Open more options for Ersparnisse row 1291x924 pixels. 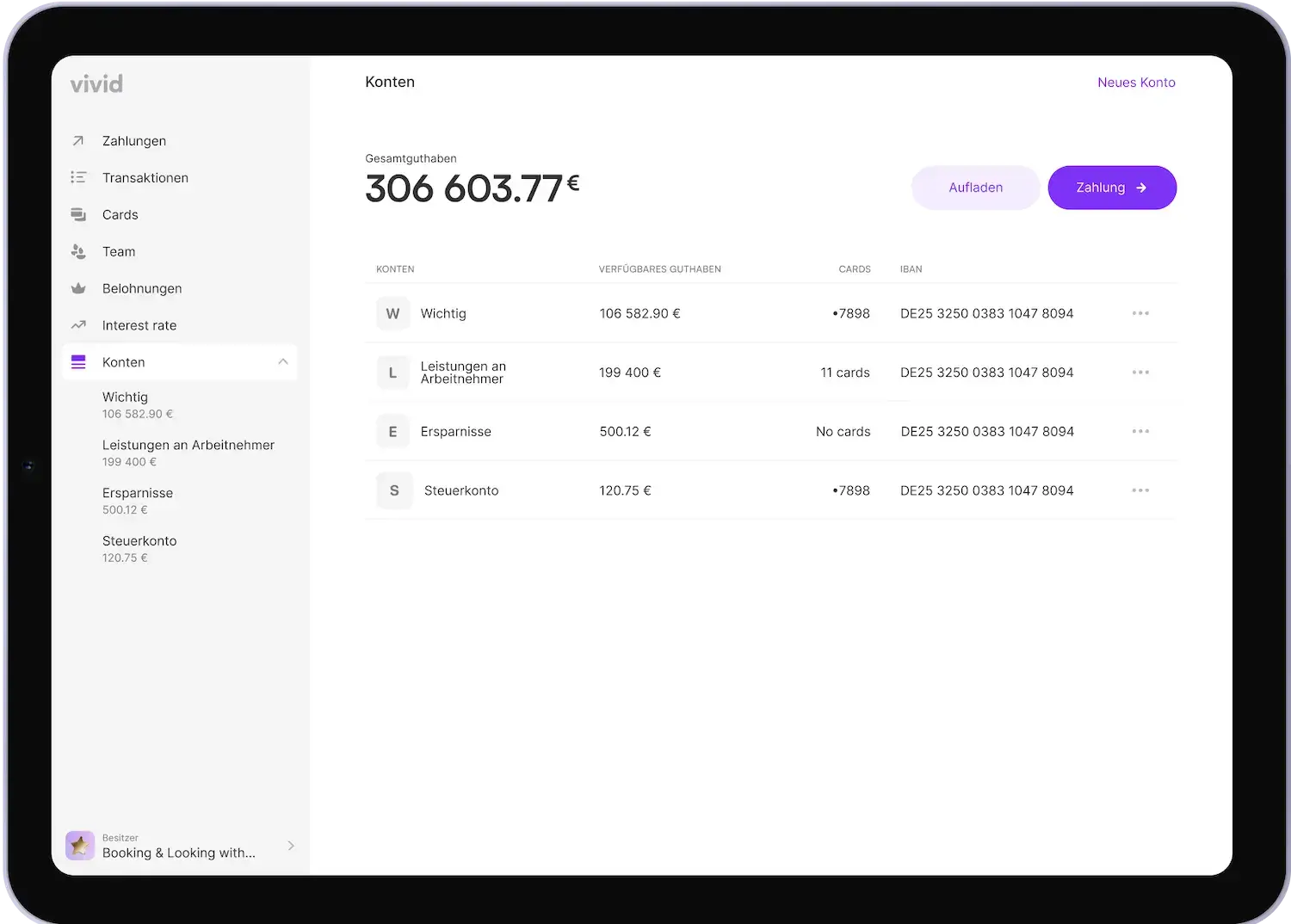click(x=1140, y=431)
